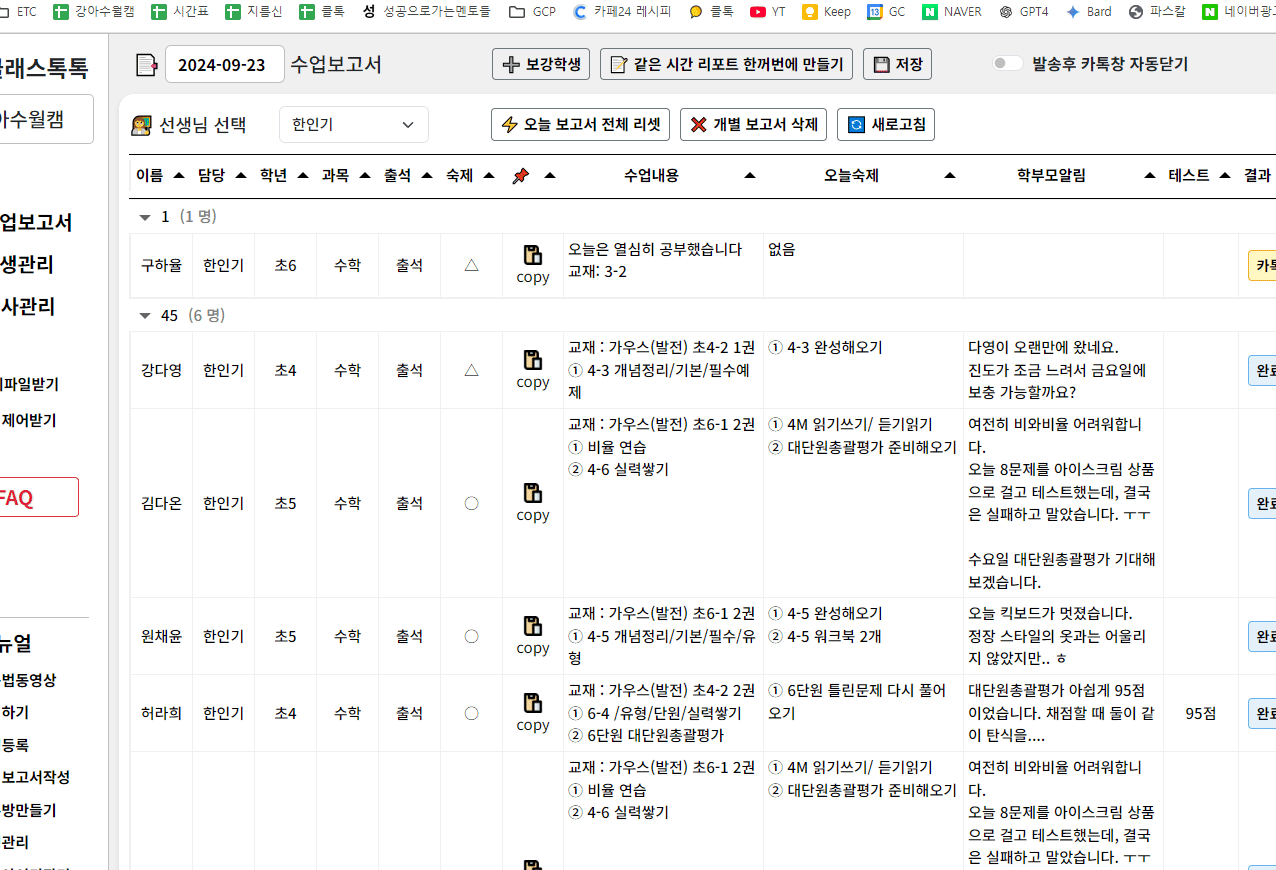Toggle homework triangle mark for 구하율
The height and width of the screenshot is (870, 1276).
[471, 265]
